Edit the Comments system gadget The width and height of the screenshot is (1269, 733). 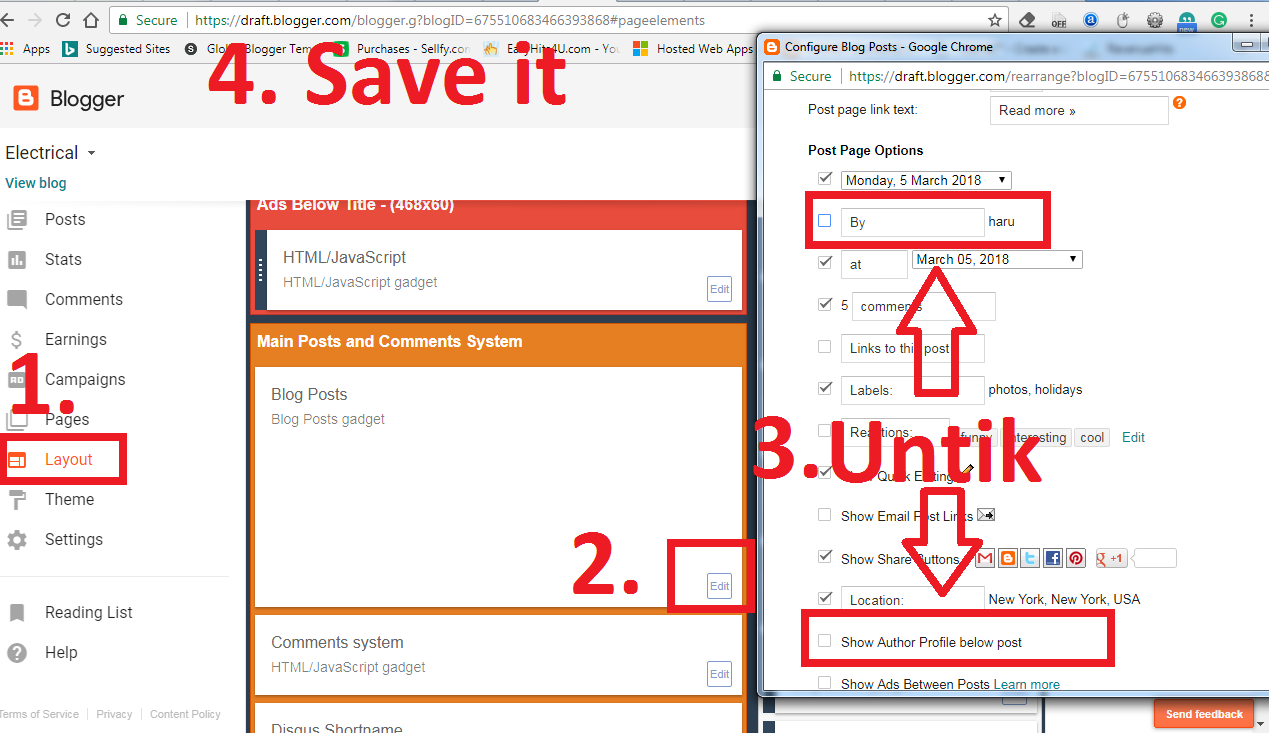tap(720, 674)
